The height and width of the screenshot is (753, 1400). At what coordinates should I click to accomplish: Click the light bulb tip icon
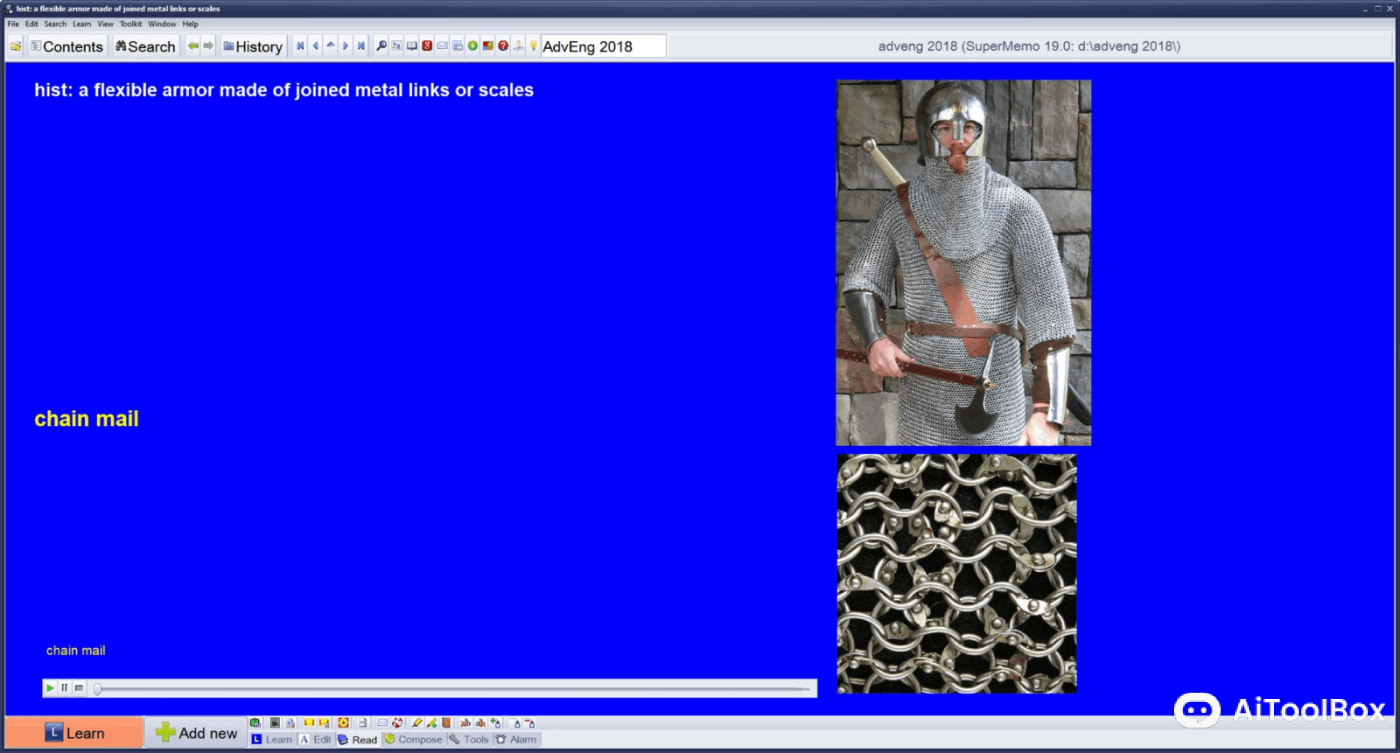[533, 46]
